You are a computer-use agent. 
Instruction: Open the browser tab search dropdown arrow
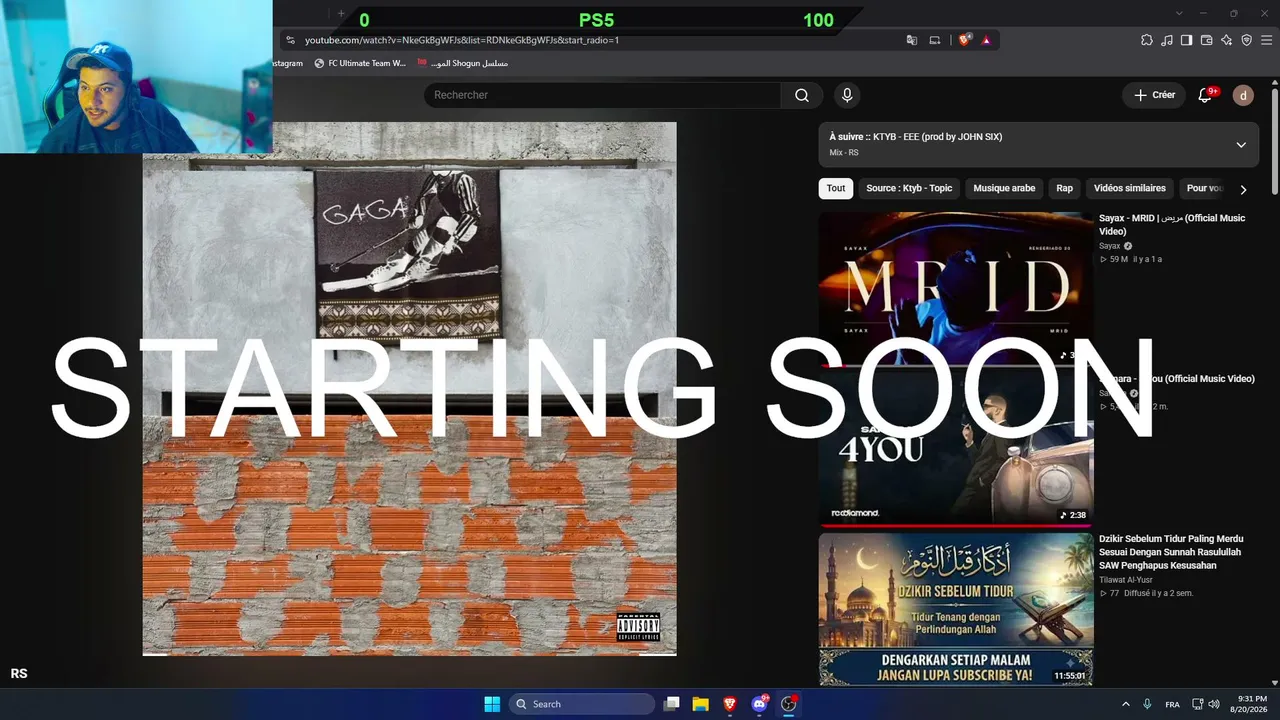[x=1179, y=13]
